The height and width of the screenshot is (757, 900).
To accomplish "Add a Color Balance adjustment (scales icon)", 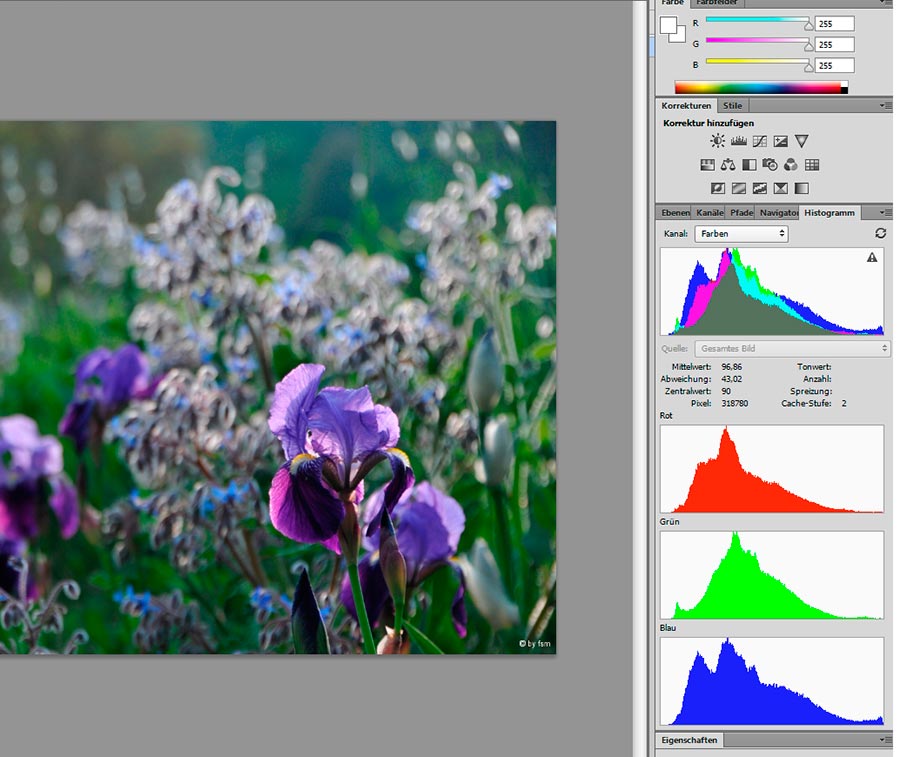I will (728, 165).
